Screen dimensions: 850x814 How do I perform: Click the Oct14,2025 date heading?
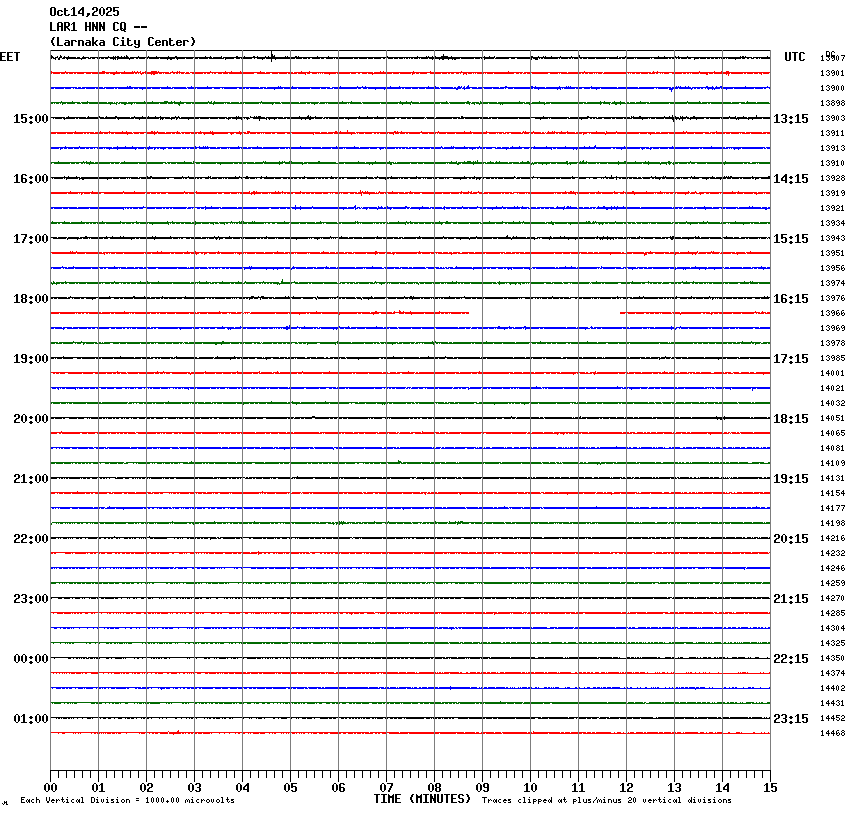[x=84, y=12]
